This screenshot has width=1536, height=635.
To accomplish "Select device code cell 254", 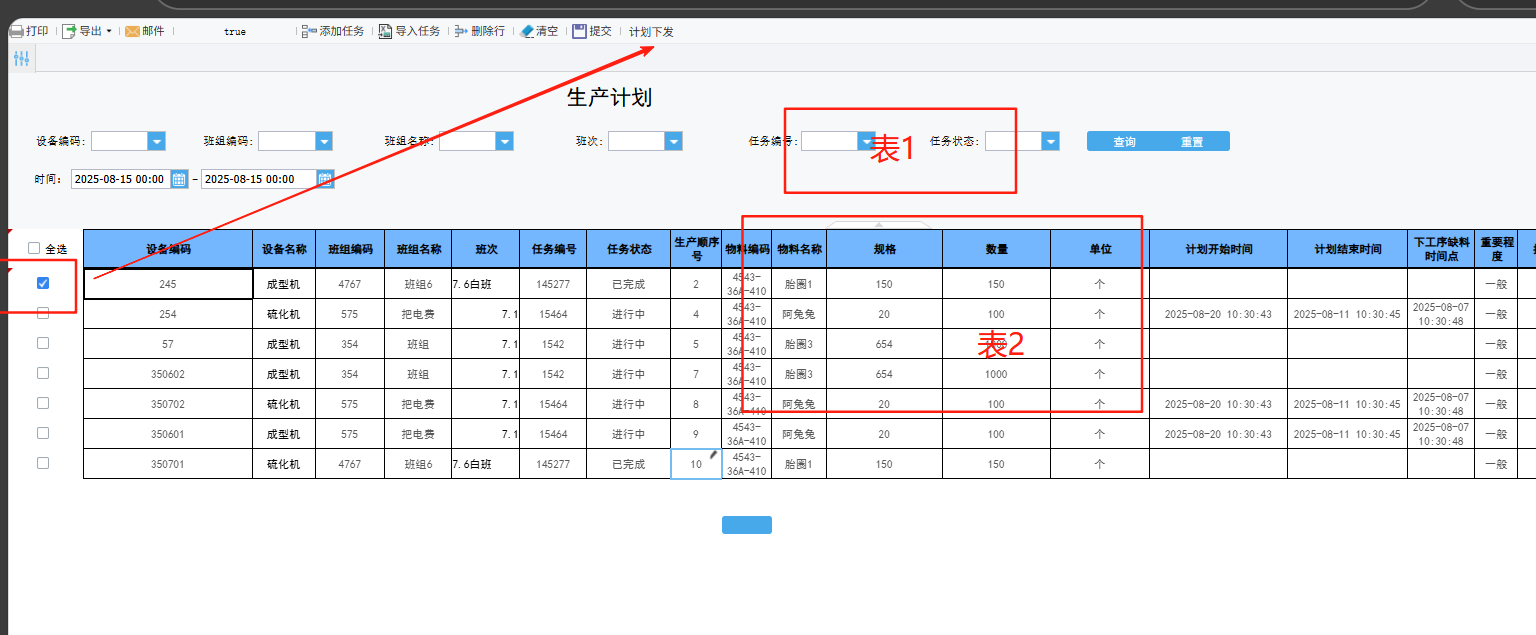I will tap(168, 314).
